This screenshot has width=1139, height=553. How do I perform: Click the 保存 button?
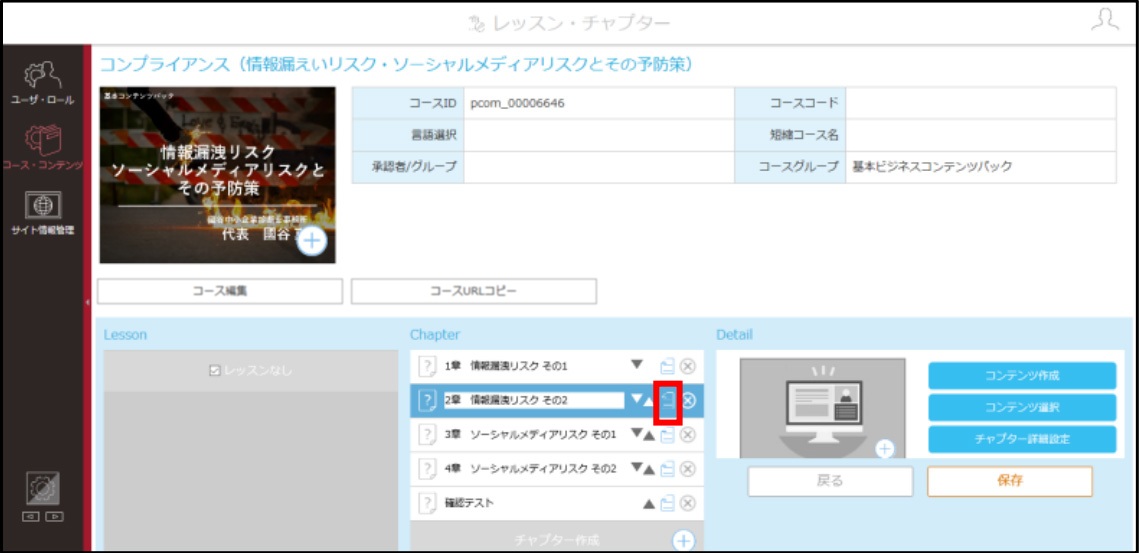(1010, 481)
